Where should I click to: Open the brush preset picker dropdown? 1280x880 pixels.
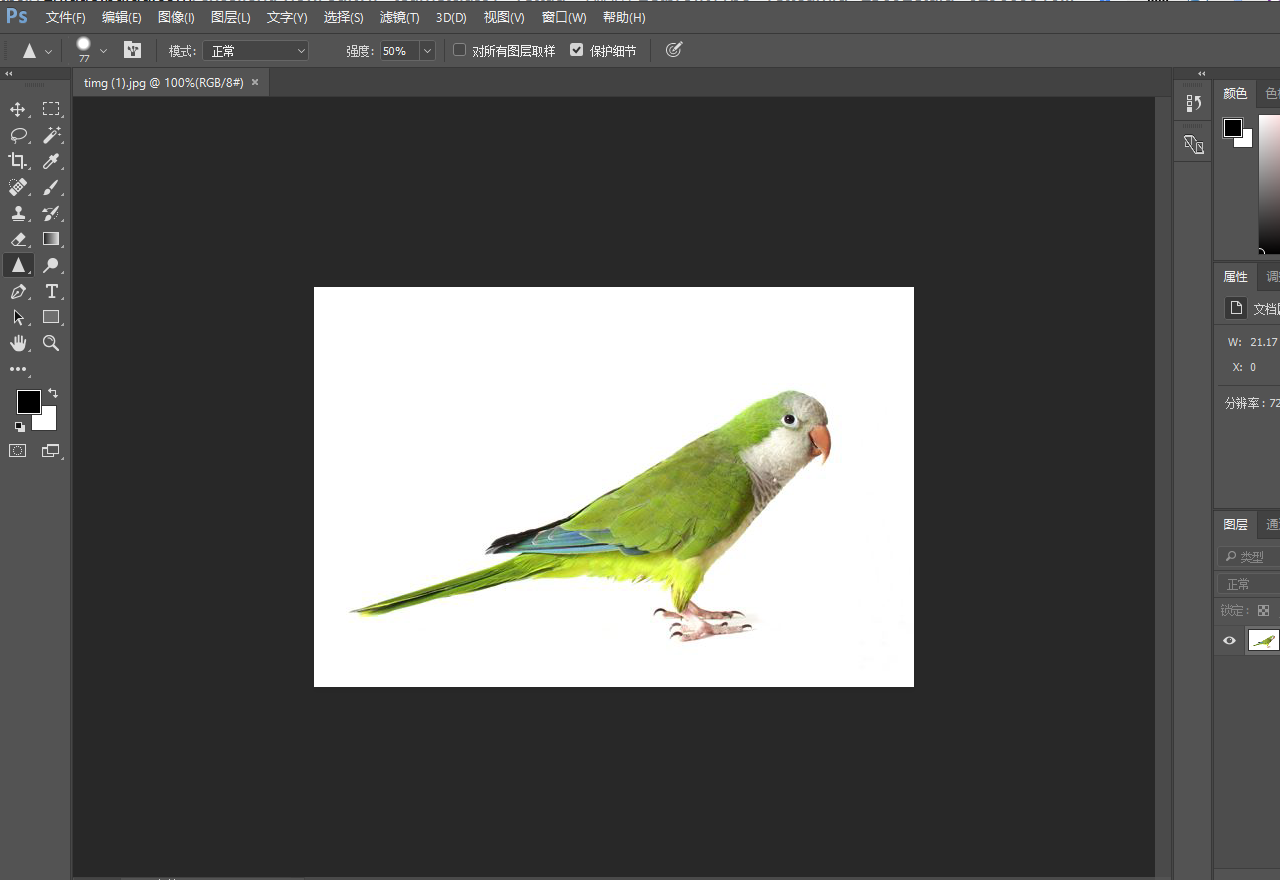coord(103,50)
